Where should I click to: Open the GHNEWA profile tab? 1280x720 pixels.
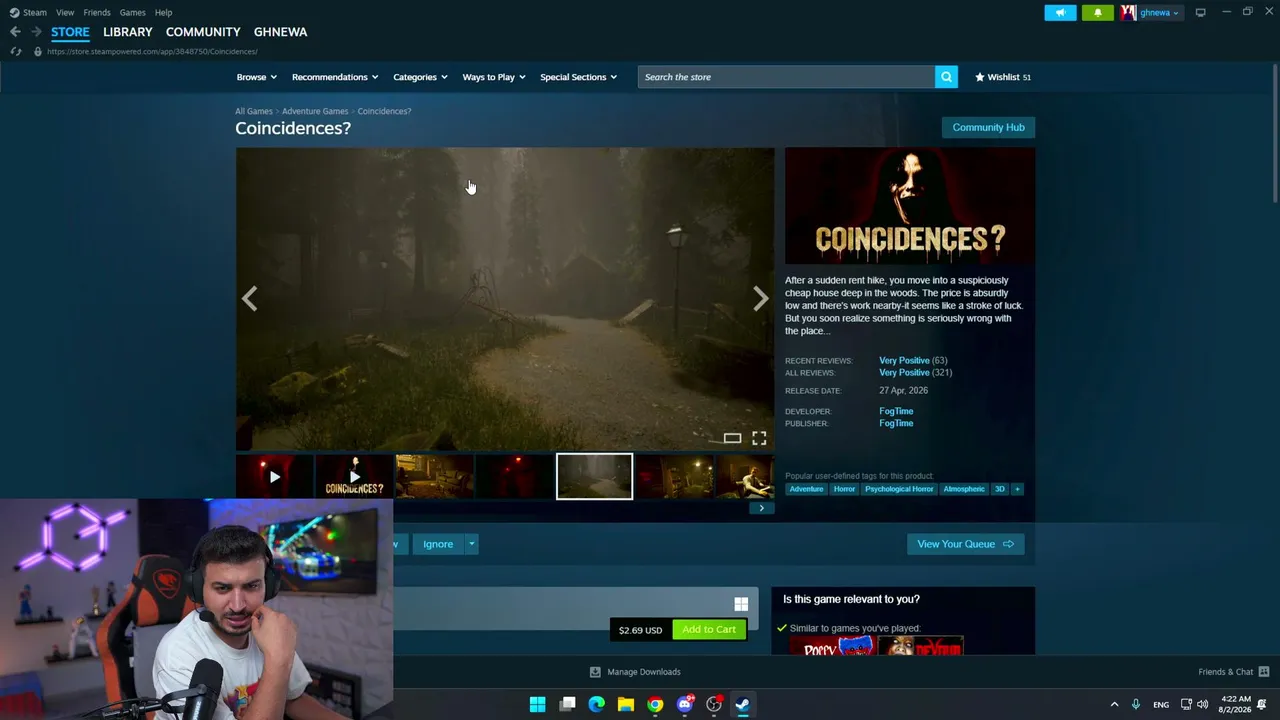click(x=280, y=32)
